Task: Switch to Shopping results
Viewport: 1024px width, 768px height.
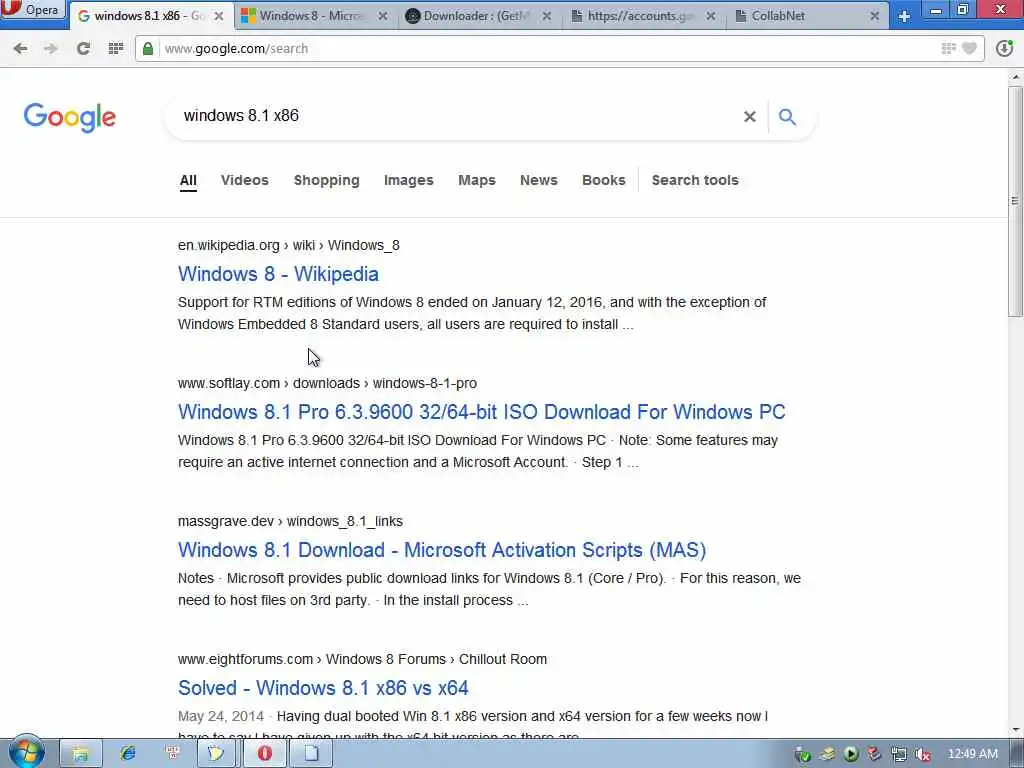Action: tap(327, 180)
